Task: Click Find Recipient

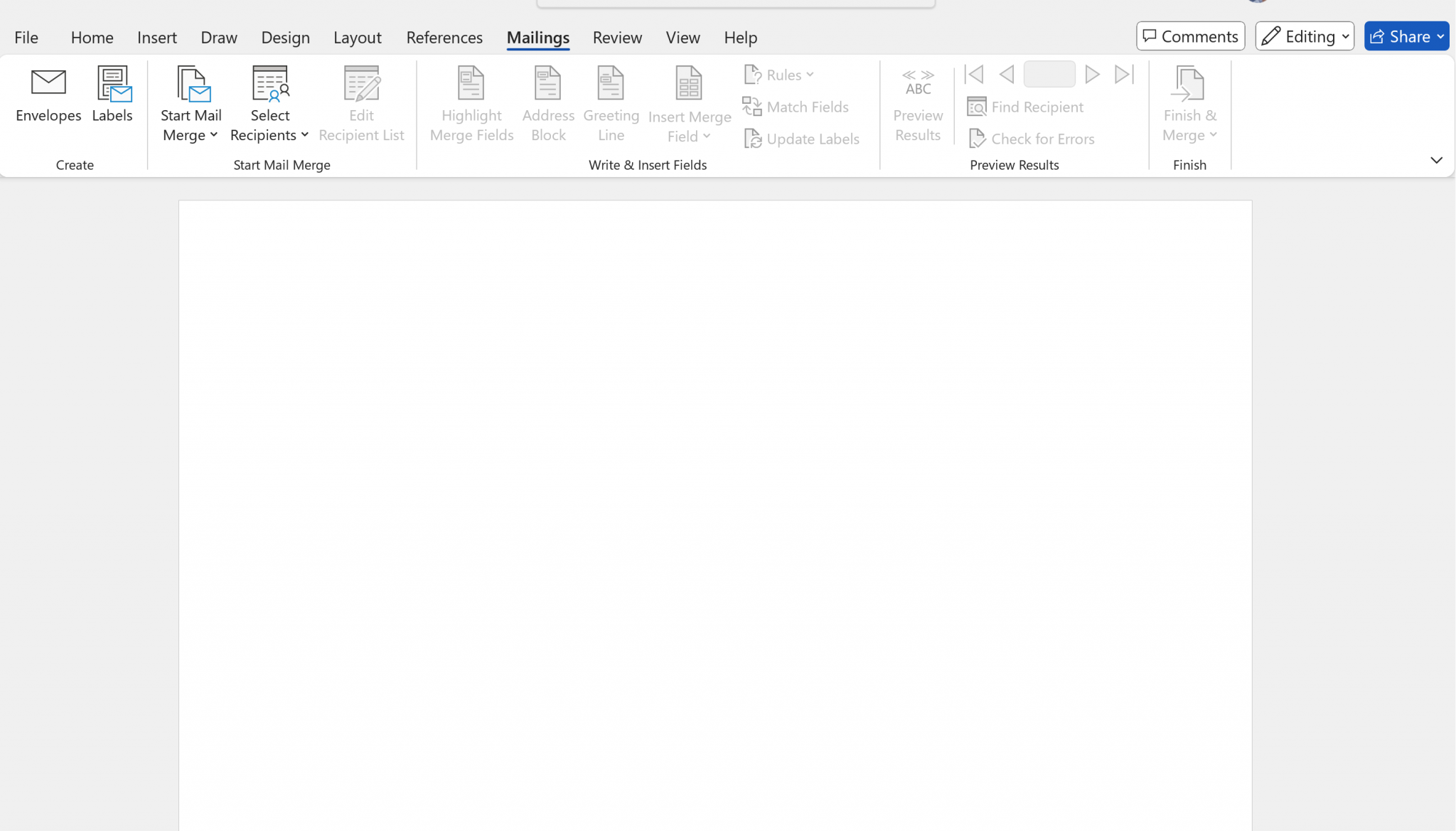Action: tap(1025, 107)
